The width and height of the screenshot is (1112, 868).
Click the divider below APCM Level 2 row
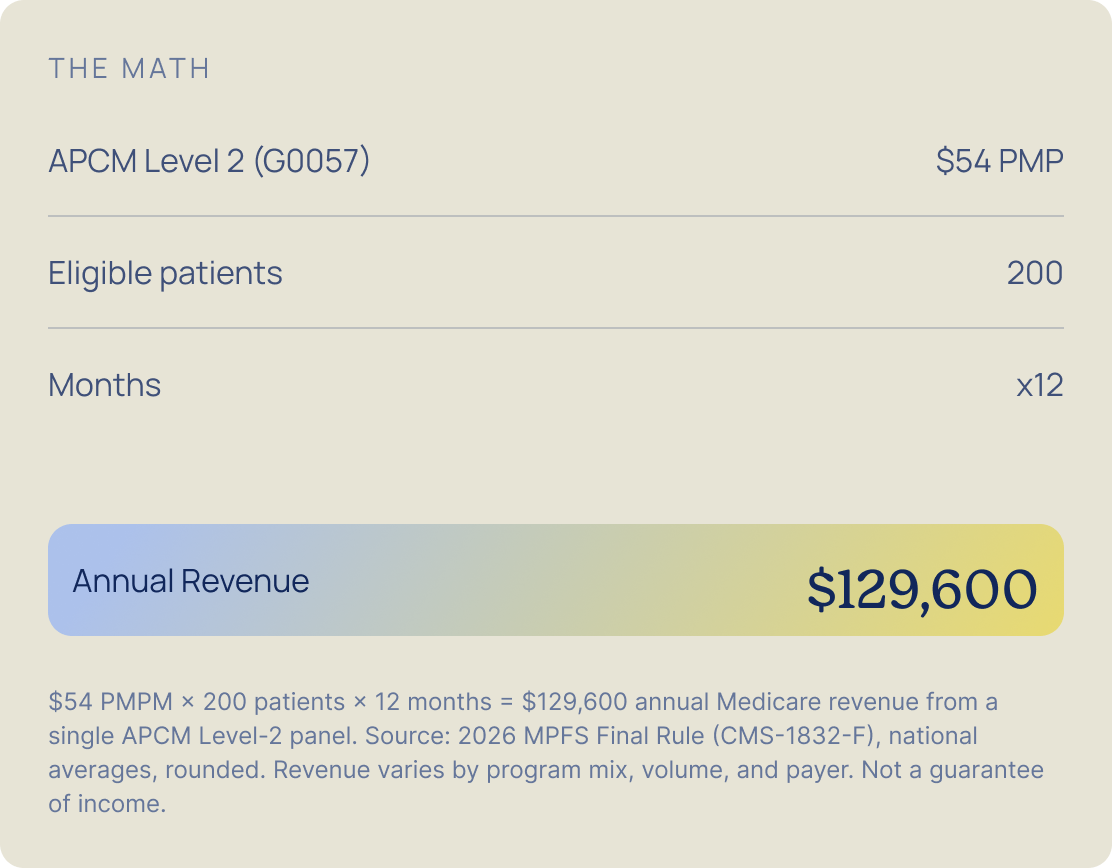tap(556, 216)
